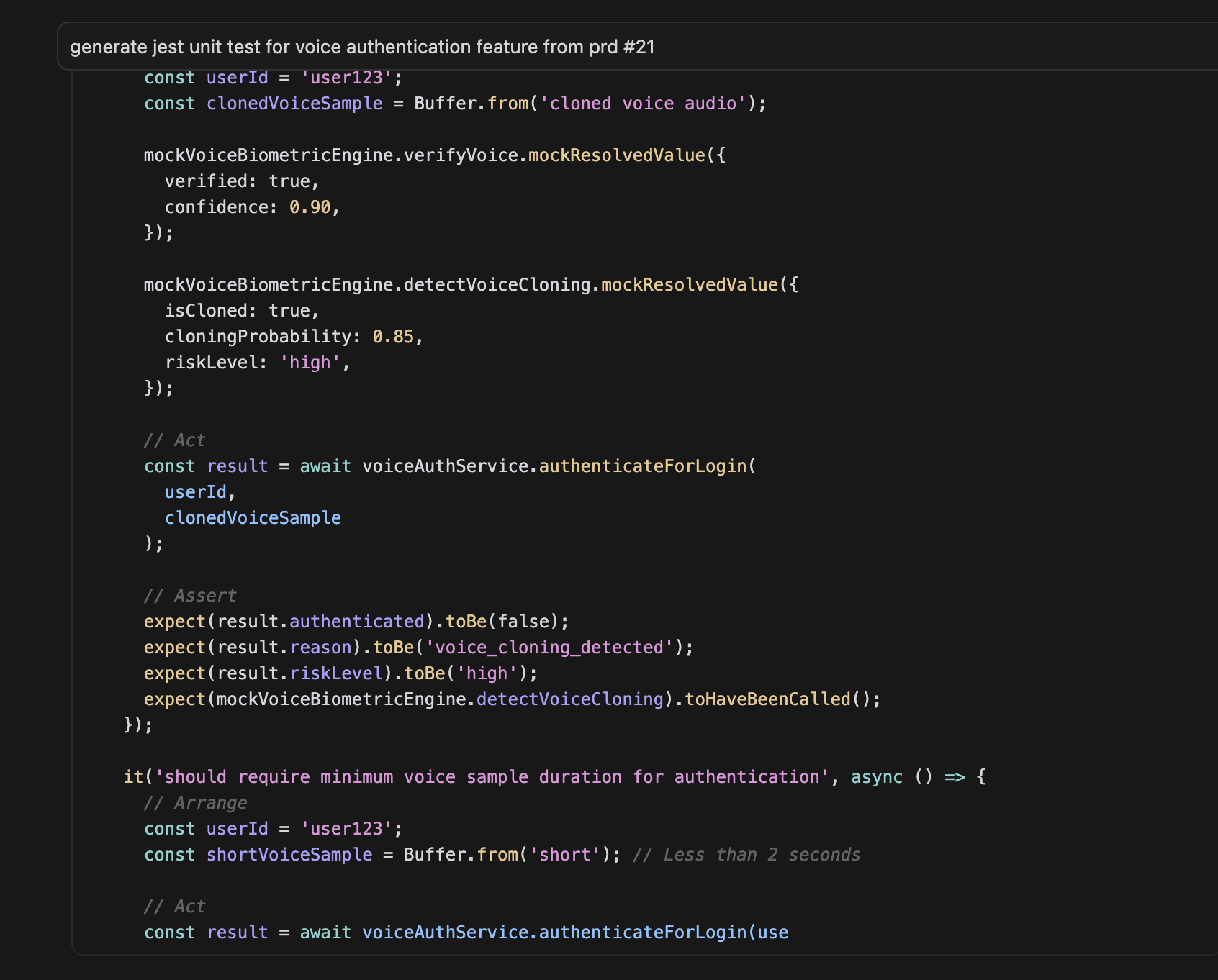The height and width of the screenshot is (980, 1218).
Task: Click the confidence value 0.90
Action: point(317,207)
